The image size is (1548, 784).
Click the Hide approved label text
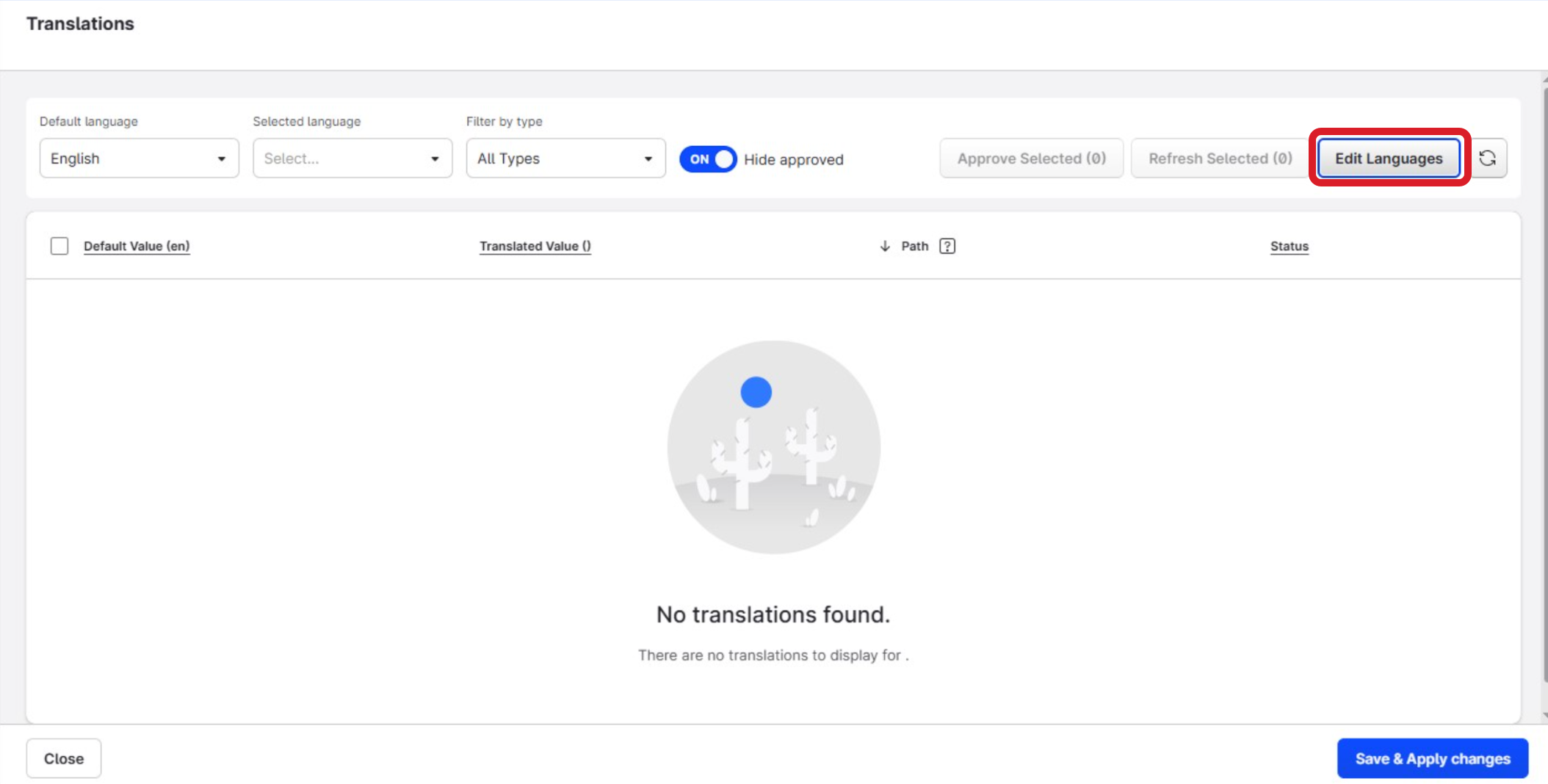click(793, 159)
